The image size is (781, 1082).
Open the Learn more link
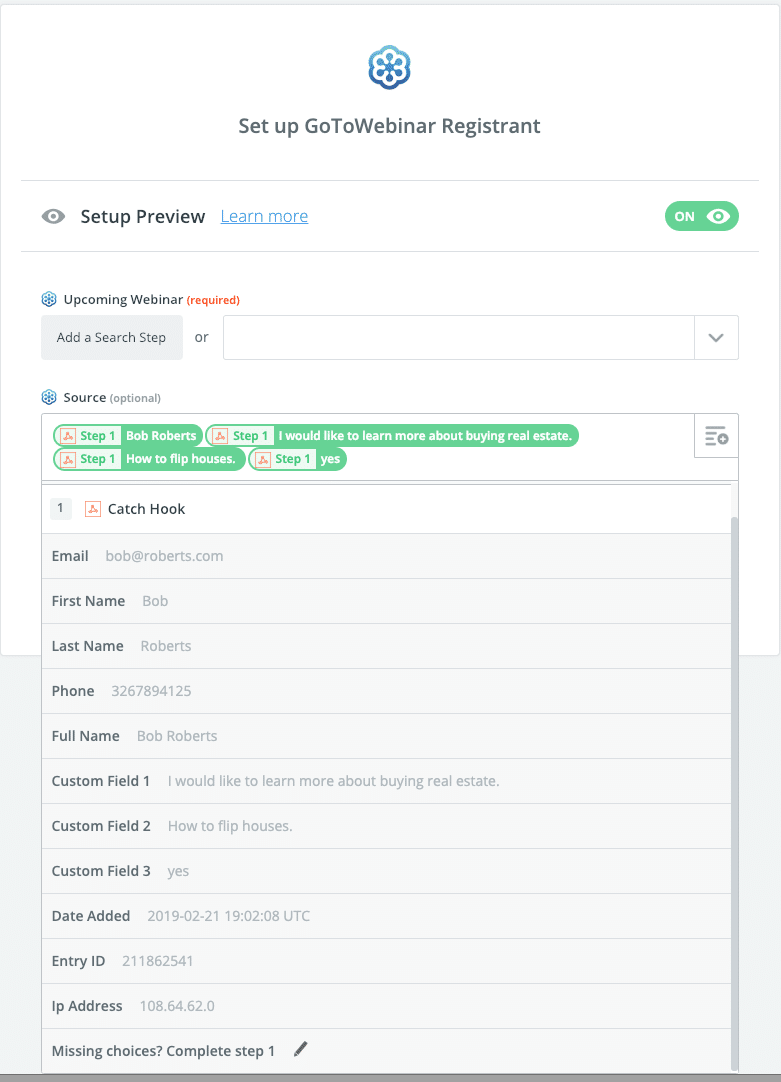(264, 217)
